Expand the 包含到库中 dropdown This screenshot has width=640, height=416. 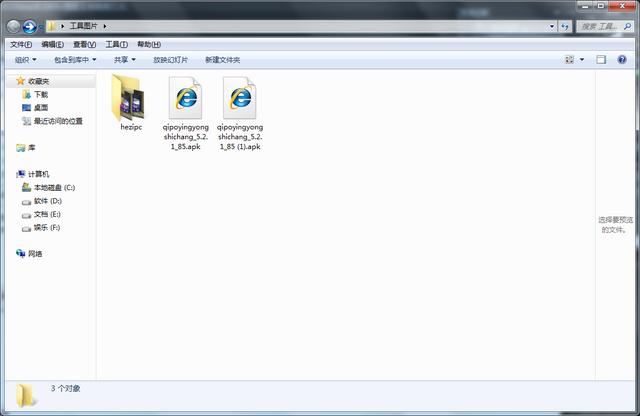76,60
